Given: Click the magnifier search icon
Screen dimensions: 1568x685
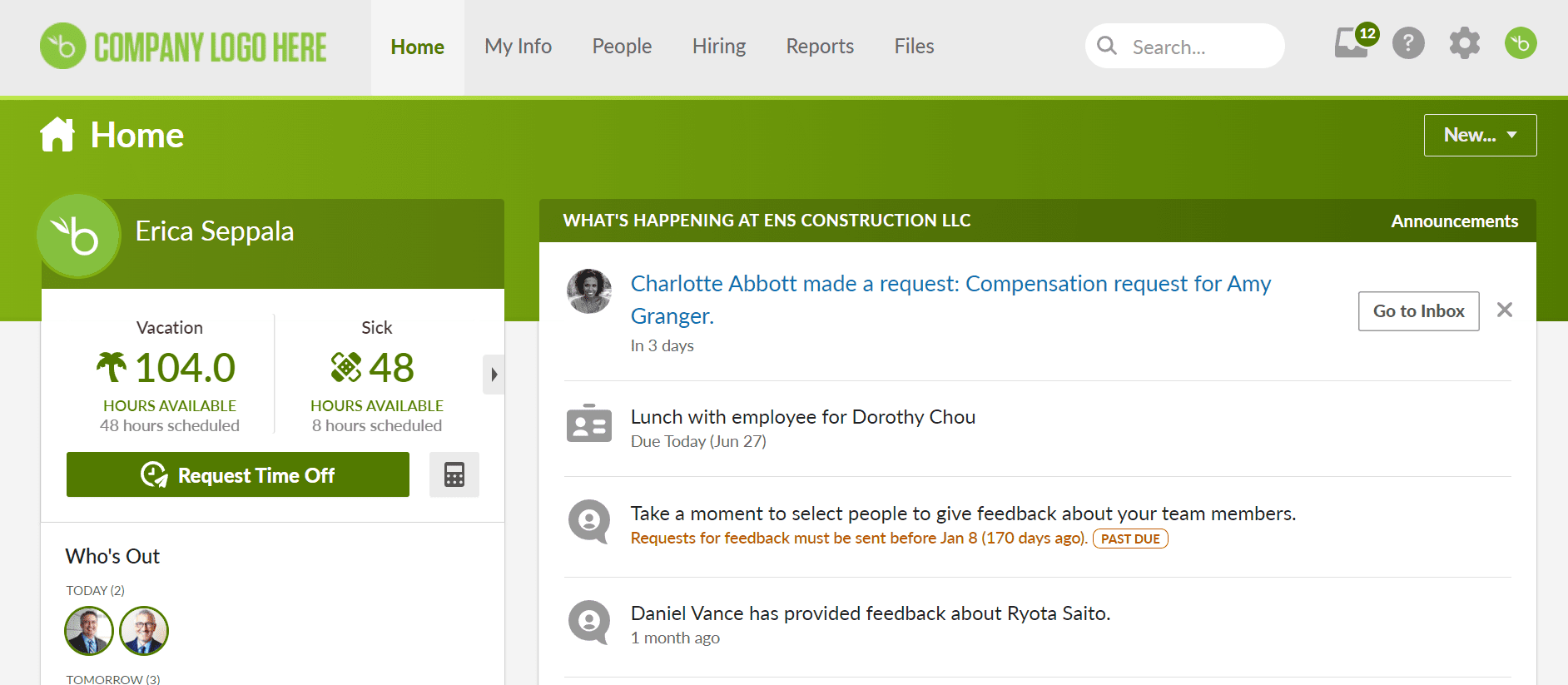Looking at the screenshot, I should tap(1107, 46).
